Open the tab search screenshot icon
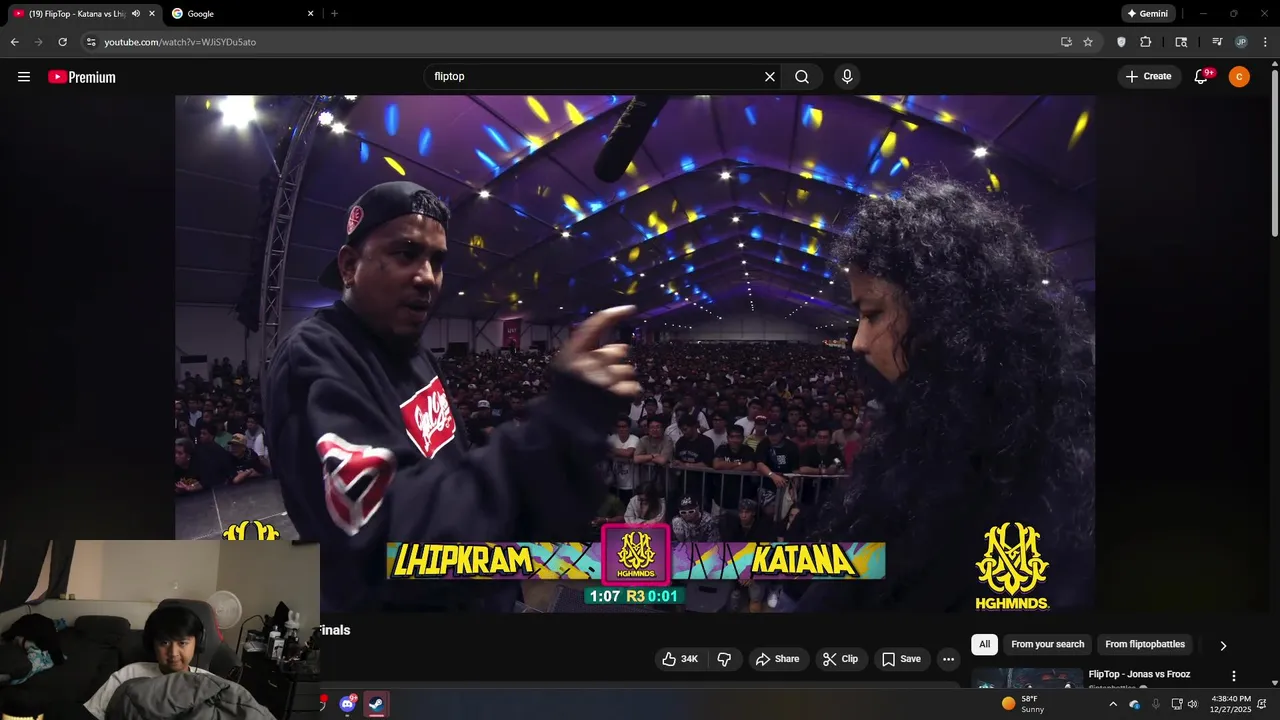 [x=1181, y=42]
